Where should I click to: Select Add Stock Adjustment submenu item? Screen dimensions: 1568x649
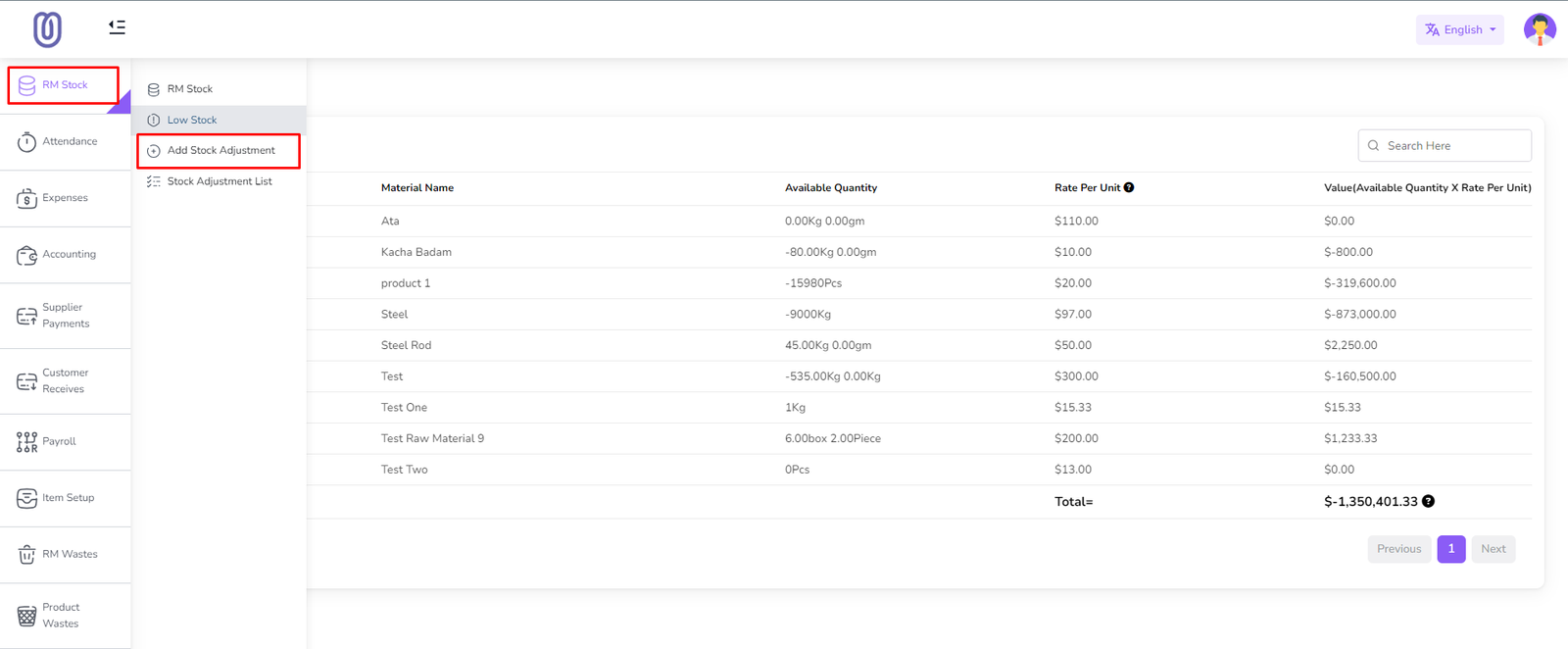pyautogui.click(x=220, y=151)
